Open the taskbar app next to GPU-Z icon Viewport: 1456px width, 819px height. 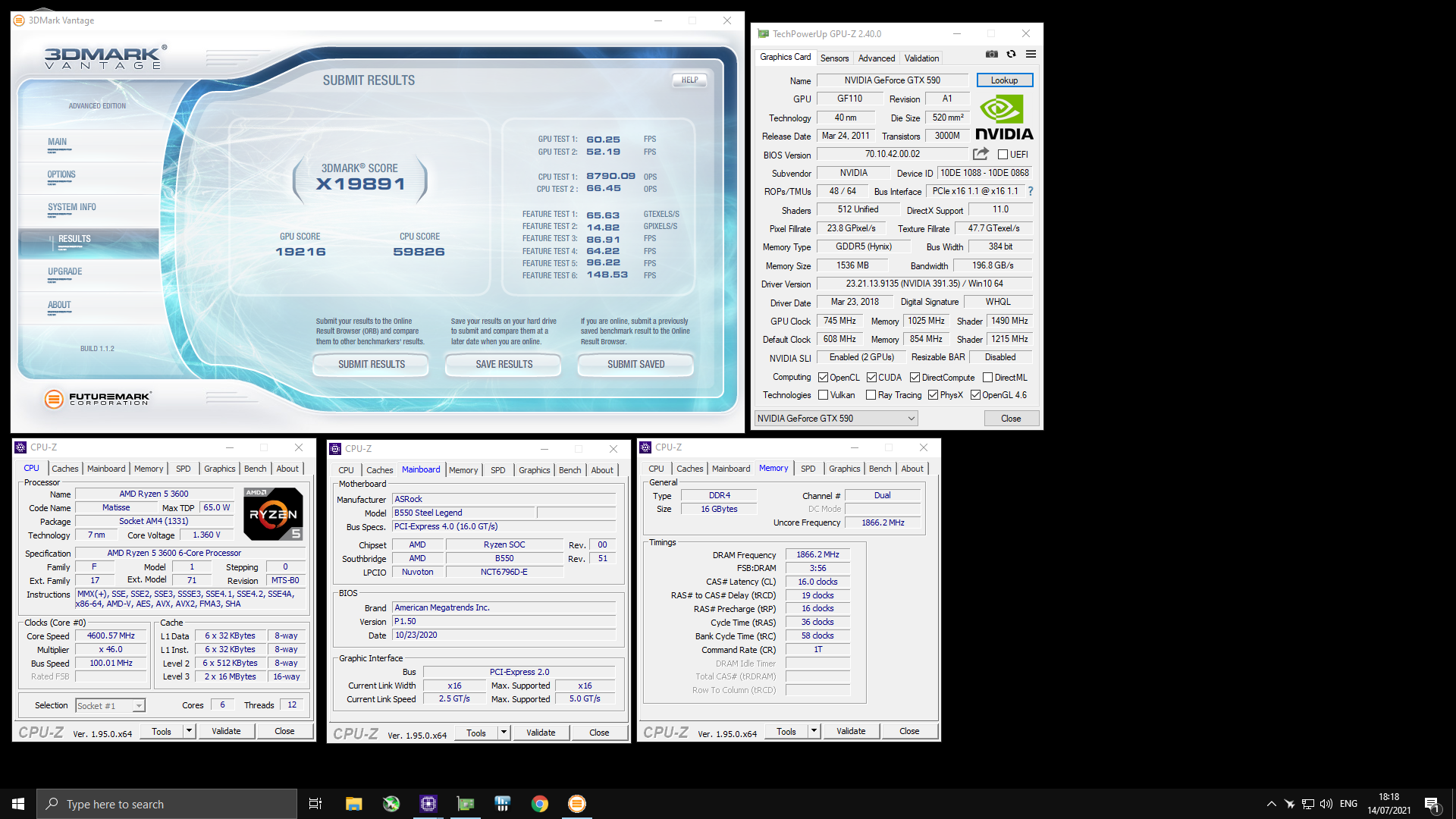coord(503,804)
